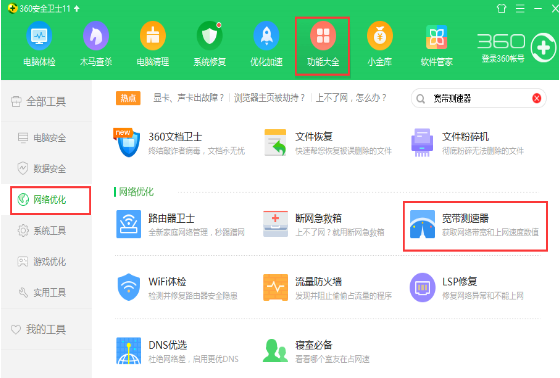The height and width of the screenshot is (378, 560).
Task: Launch 流量防火墙 tool
Action: point(328,288)
